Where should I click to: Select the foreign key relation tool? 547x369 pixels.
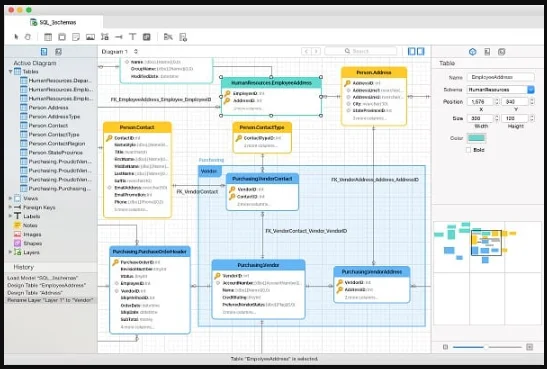pos(119,37)
